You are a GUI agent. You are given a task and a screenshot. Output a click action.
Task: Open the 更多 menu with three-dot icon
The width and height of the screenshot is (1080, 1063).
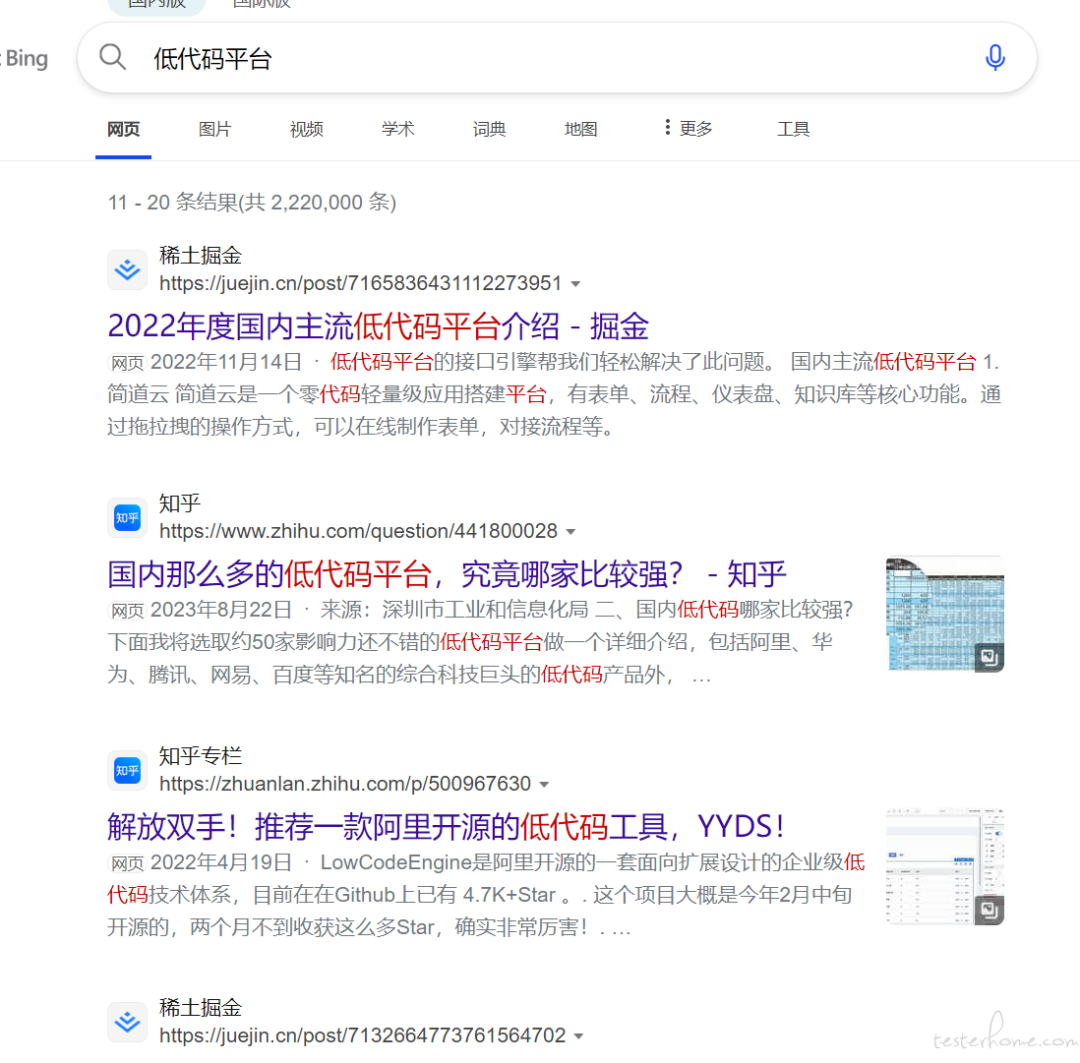click(685, 128)
